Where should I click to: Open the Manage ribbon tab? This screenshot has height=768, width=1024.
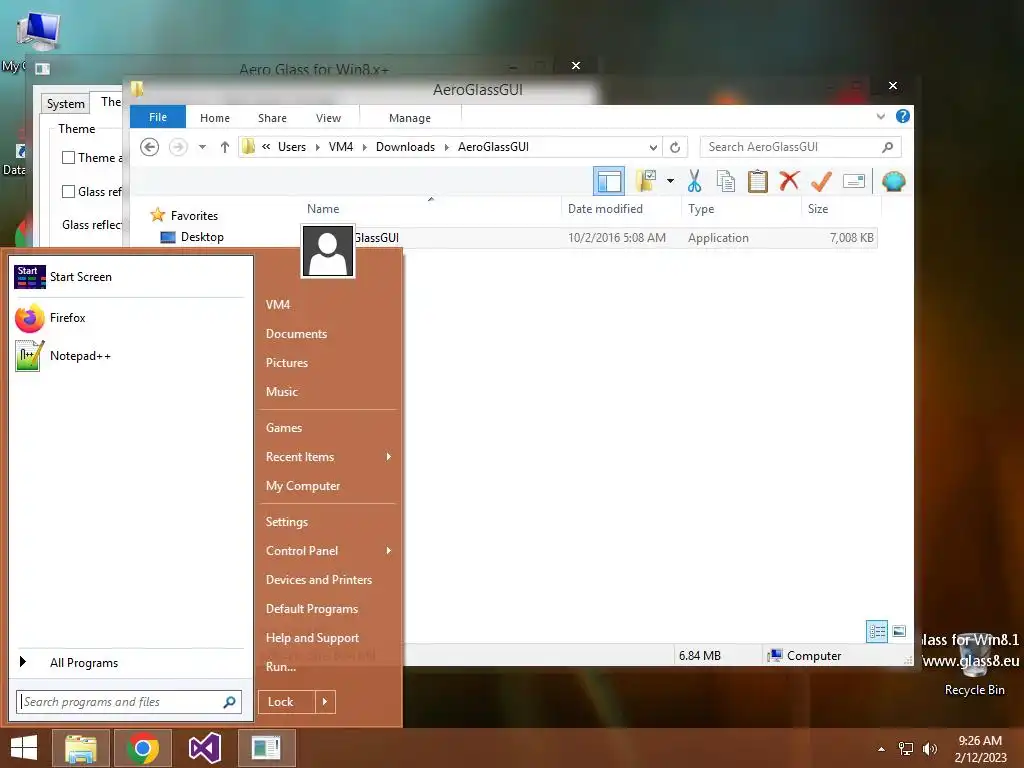click(409, 118)
